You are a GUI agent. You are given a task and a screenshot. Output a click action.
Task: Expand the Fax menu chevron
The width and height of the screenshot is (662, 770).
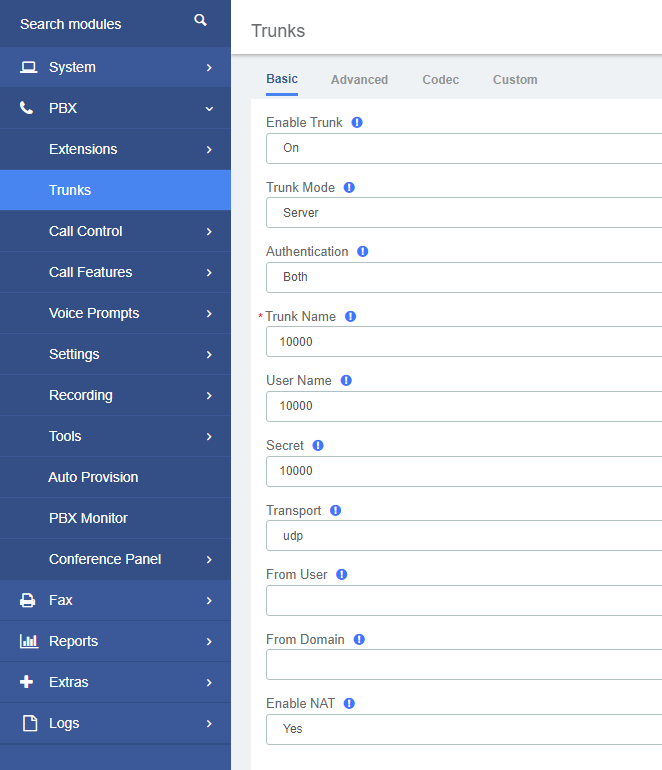tap(209, 601)
